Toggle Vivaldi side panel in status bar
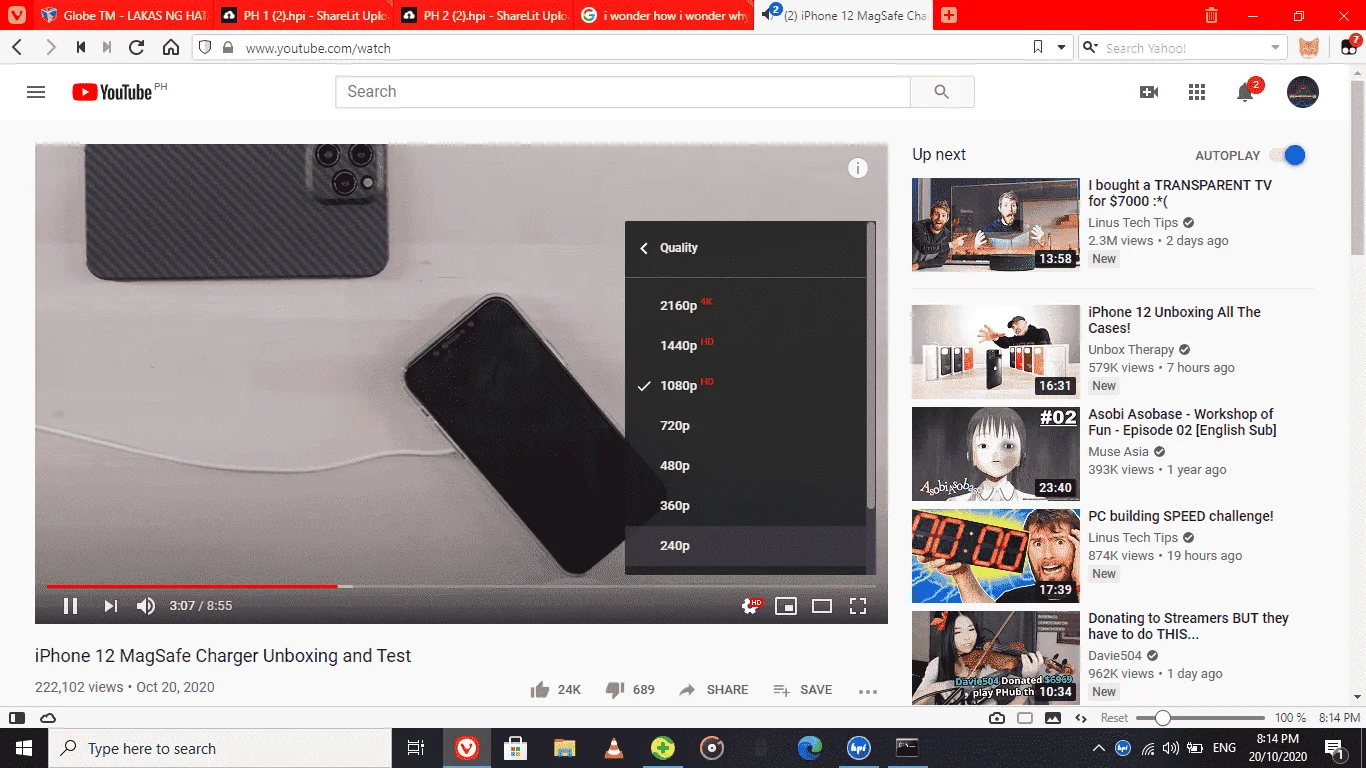Viewport: 1366px width, 768px height. pyautogui.click(x=17, y=718)
